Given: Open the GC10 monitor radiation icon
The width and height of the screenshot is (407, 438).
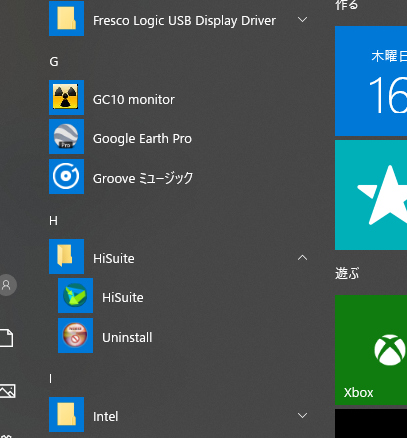Looking at the screenshot, I should coord(66,97).
